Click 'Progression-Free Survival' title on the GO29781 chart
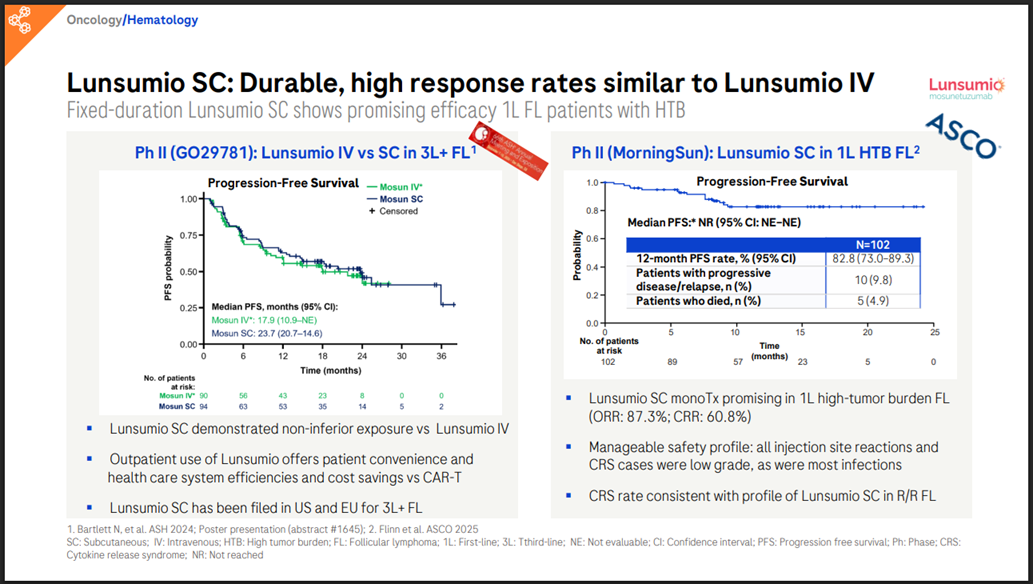This screenshot has height=584, width=1033. tap(283, 183)
